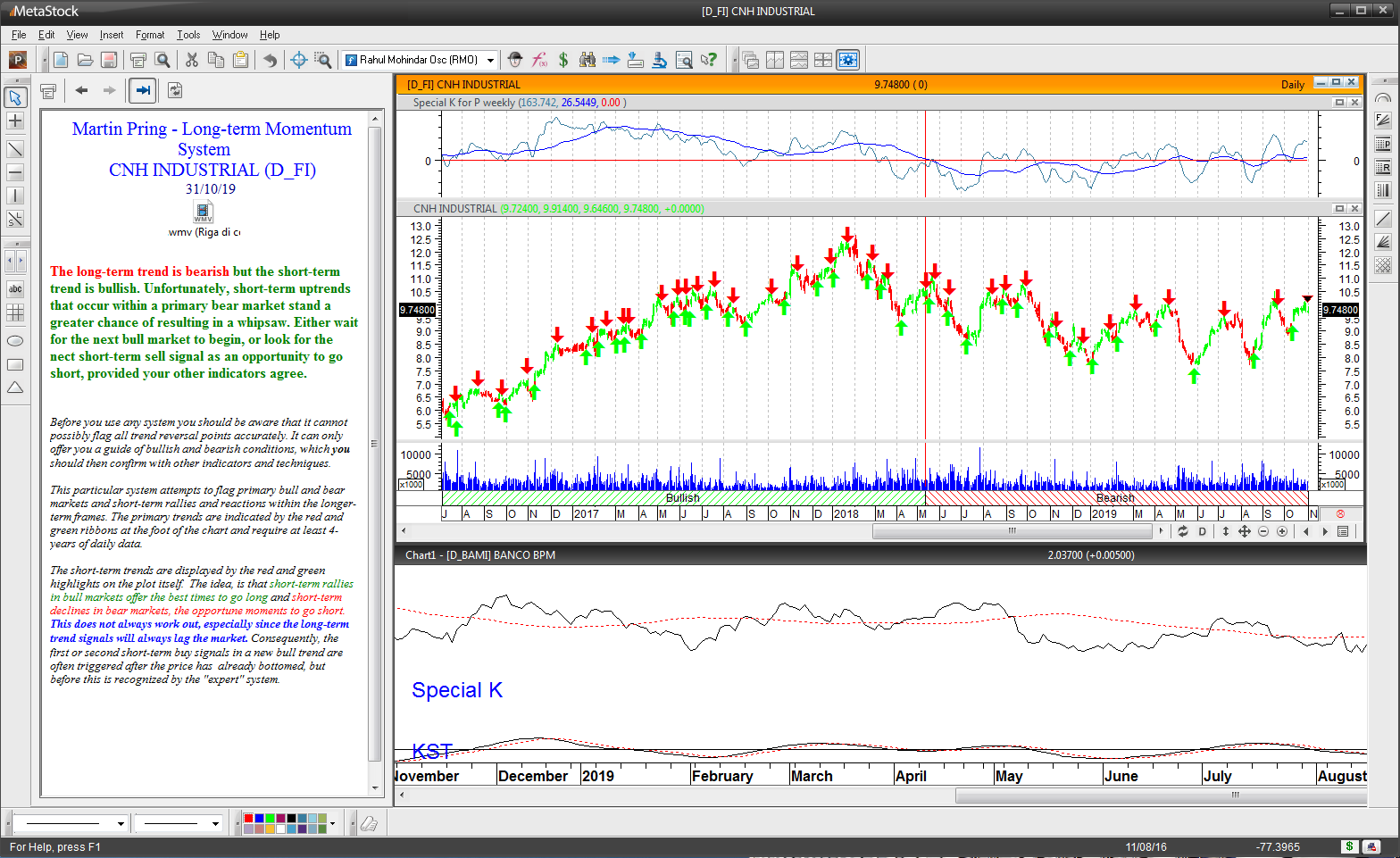Click the print icon in commentary toolbar
1400x858 pixels.
(48, 90)
